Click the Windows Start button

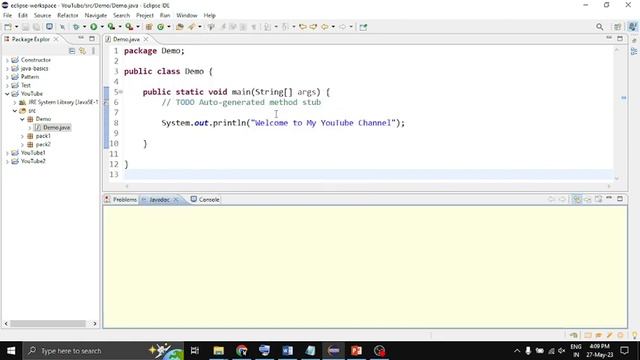tap(11, 351)
